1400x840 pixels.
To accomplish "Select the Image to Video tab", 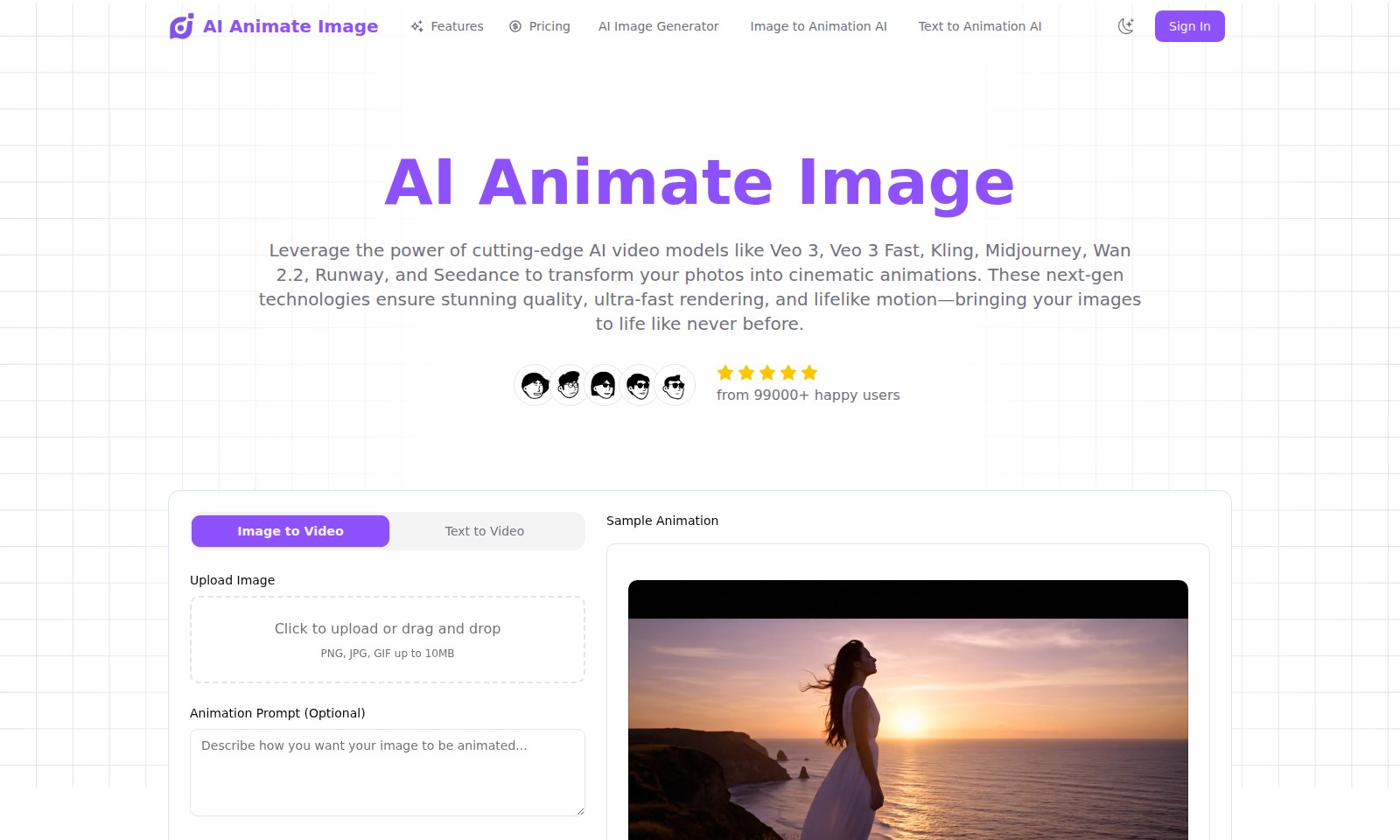I will click(x=290, y=530).
